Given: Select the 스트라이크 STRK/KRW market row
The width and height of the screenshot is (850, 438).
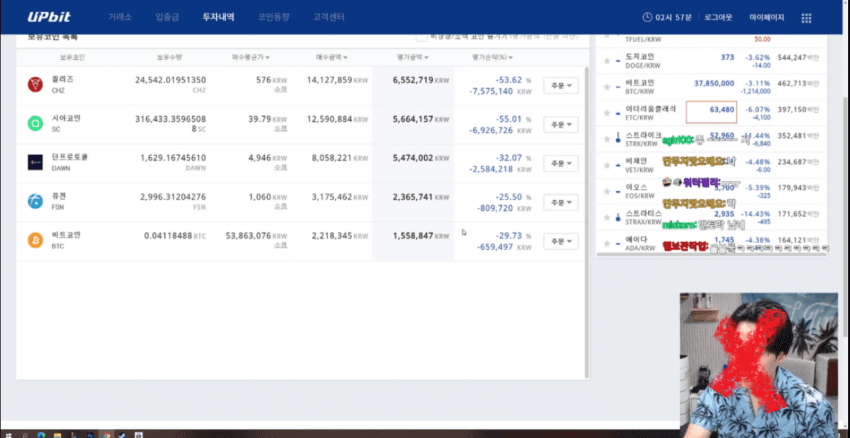Looking at the screenshot, I should [x=711, y=139].
